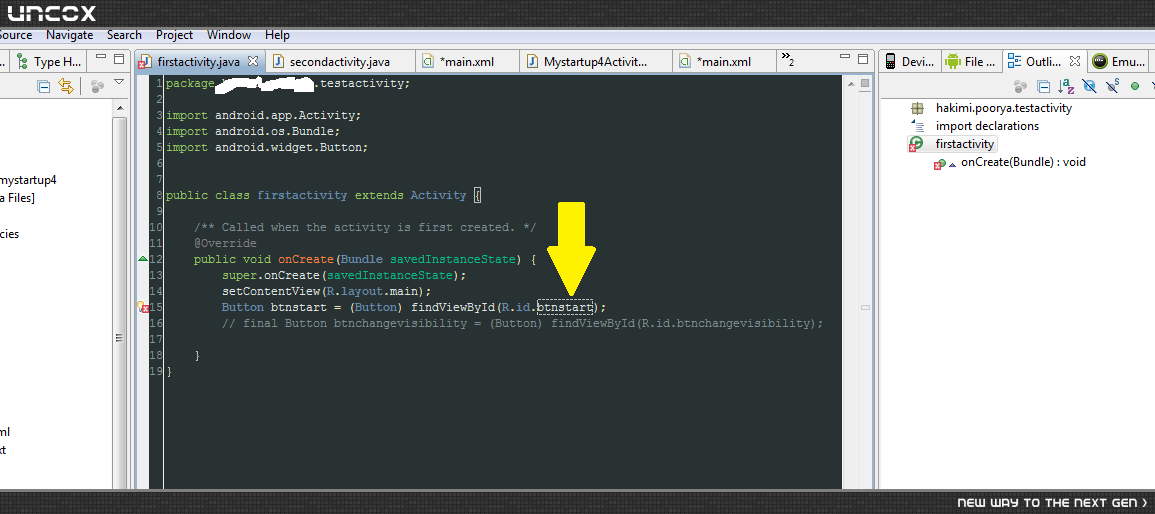The height and width of the screenshot is (514, 1155).
Task: Click error marker on line 15 gutter
Action: (144, 307)
